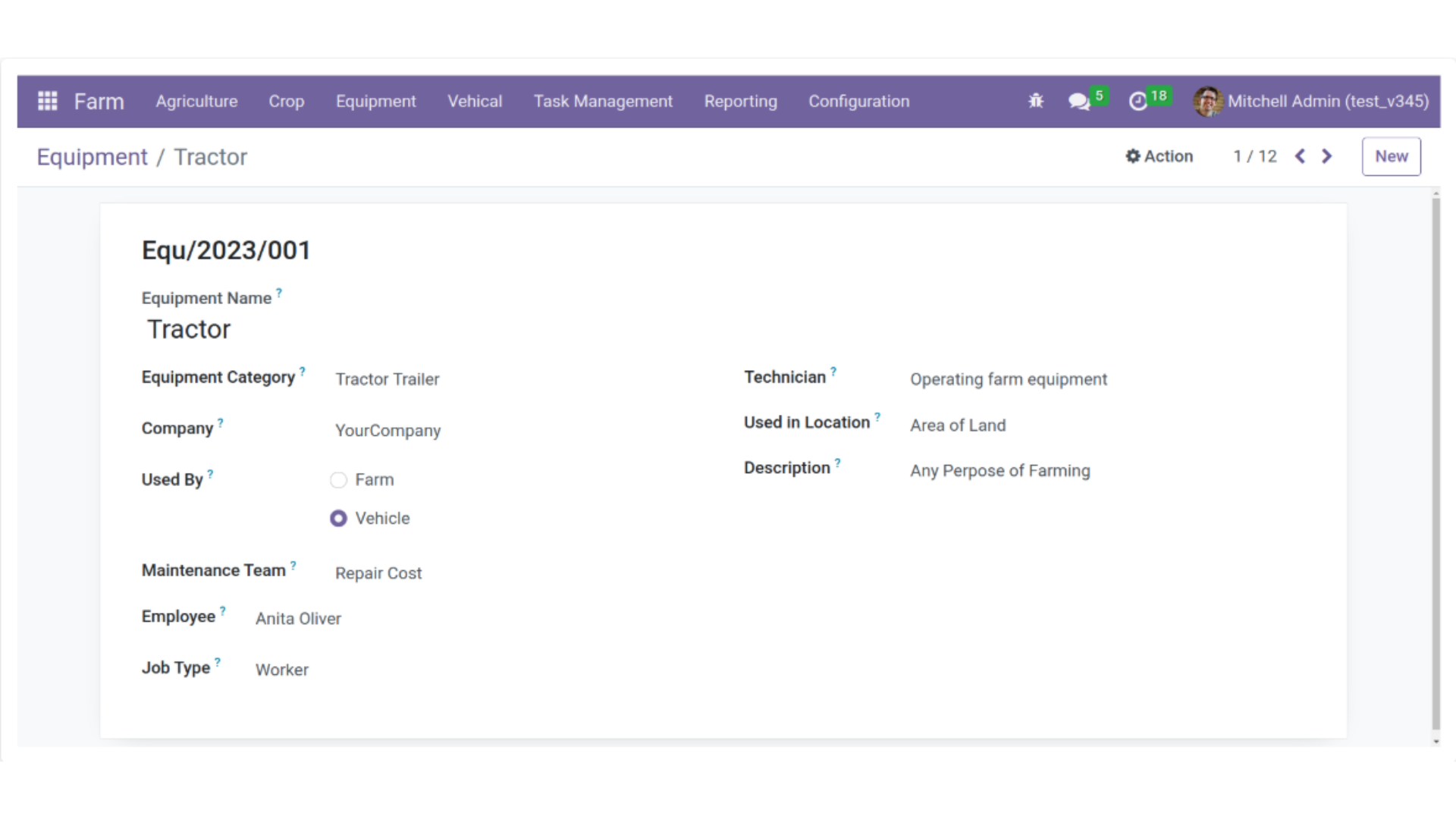Click the vertical scrollbar on the right
The width and height of the screenshot is (1456, 819).
tap(1435, 455)
